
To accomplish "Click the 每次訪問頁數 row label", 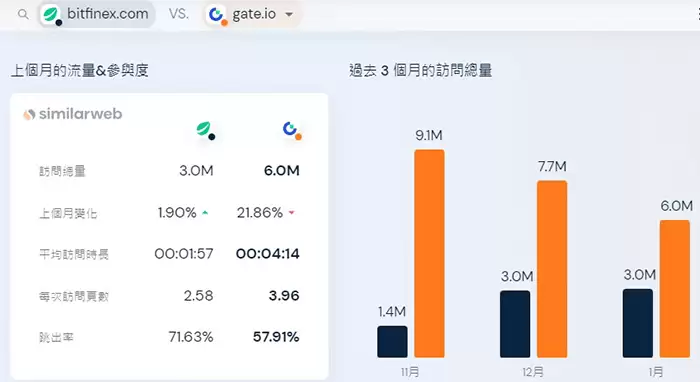I will click(x=74, y=296).
